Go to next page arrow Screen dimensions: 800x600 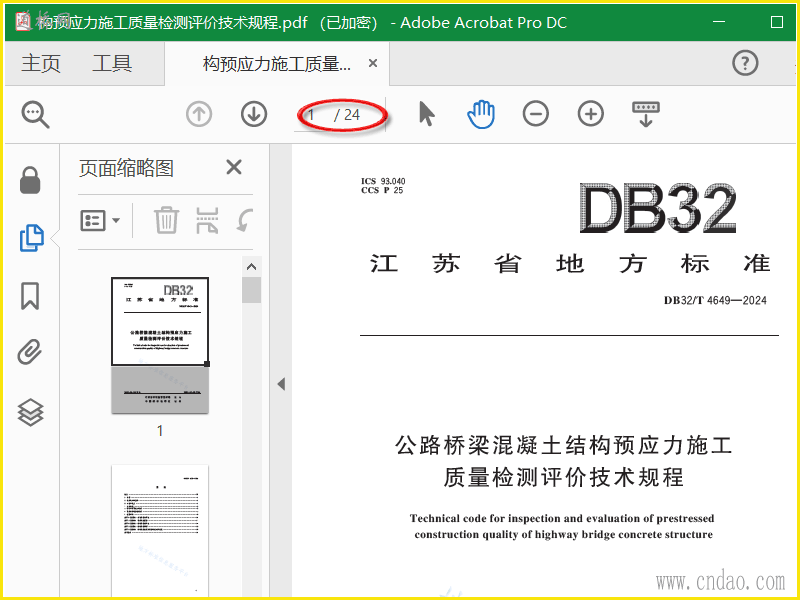point(254,114)
